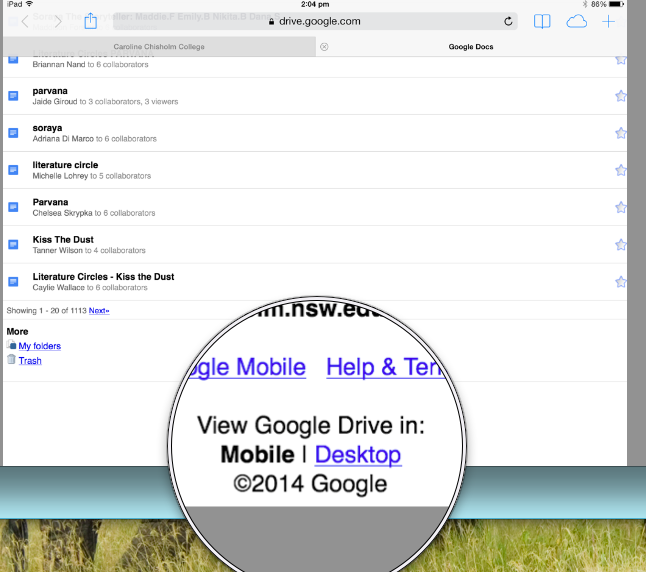Open the literature circle document
Screen dimensions: 646x572
65,165
